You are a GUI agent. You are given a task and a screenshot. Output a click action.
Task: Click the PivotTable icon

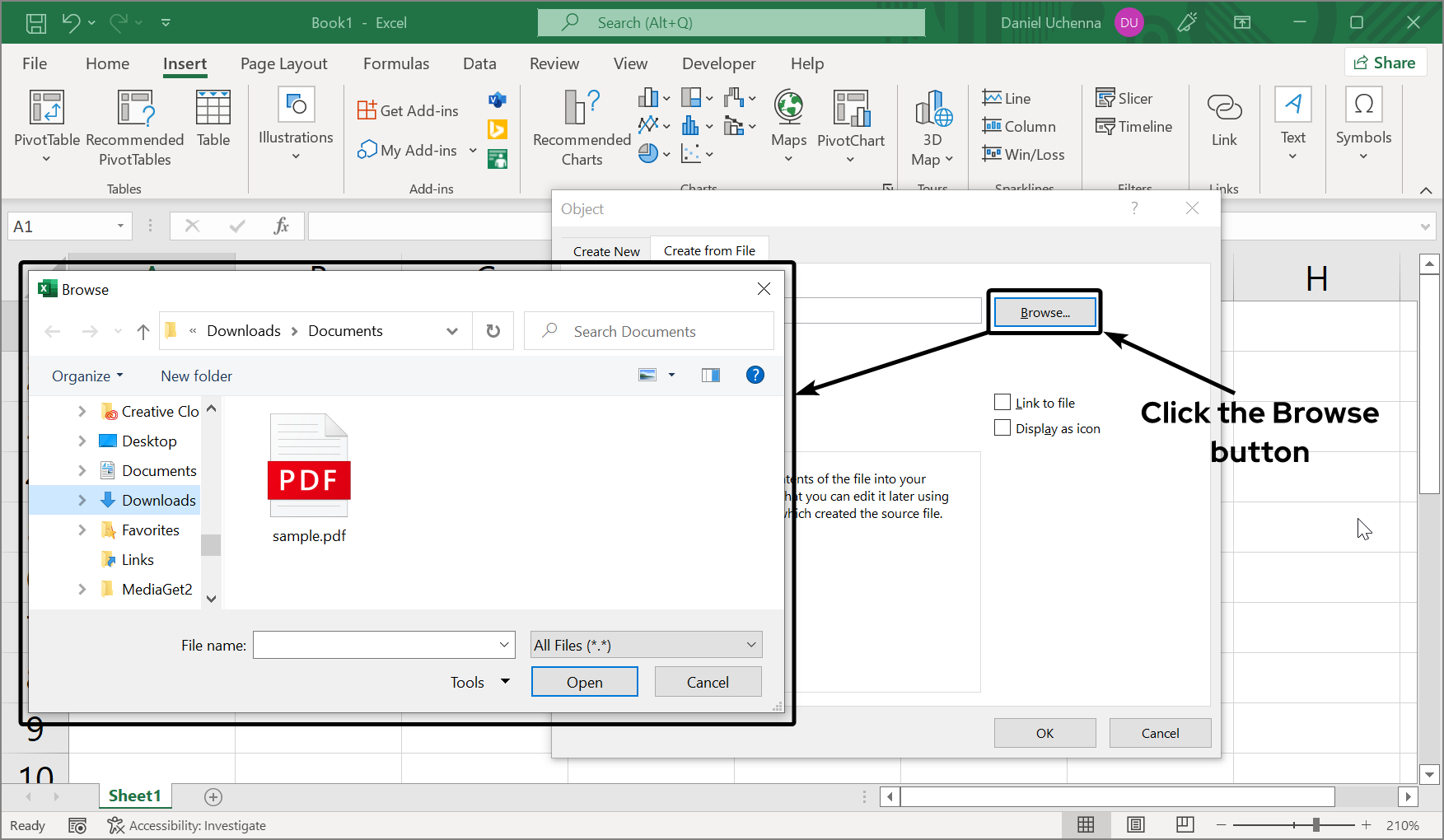click(46, 109)
